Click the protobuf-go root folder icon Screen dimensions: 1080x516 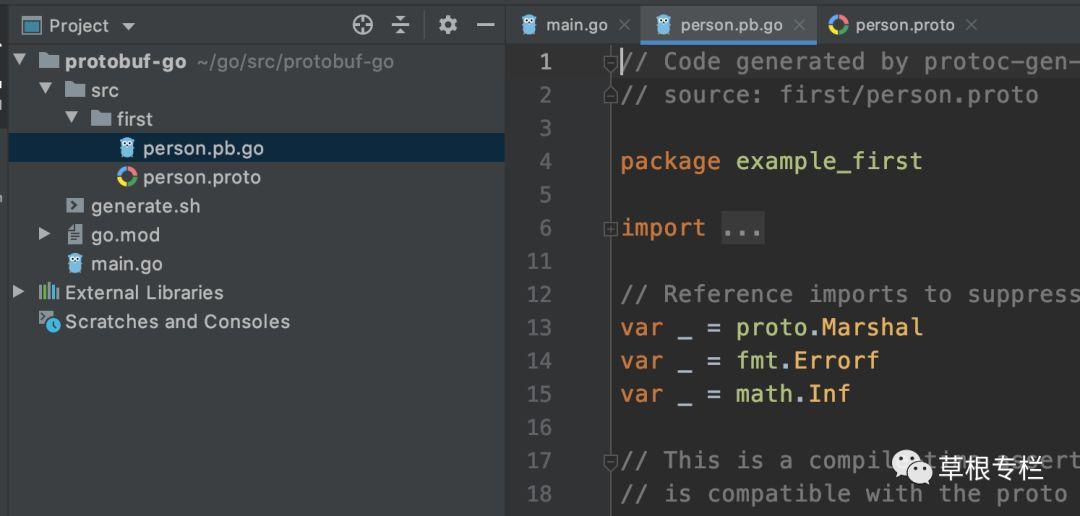coord(48,61)
